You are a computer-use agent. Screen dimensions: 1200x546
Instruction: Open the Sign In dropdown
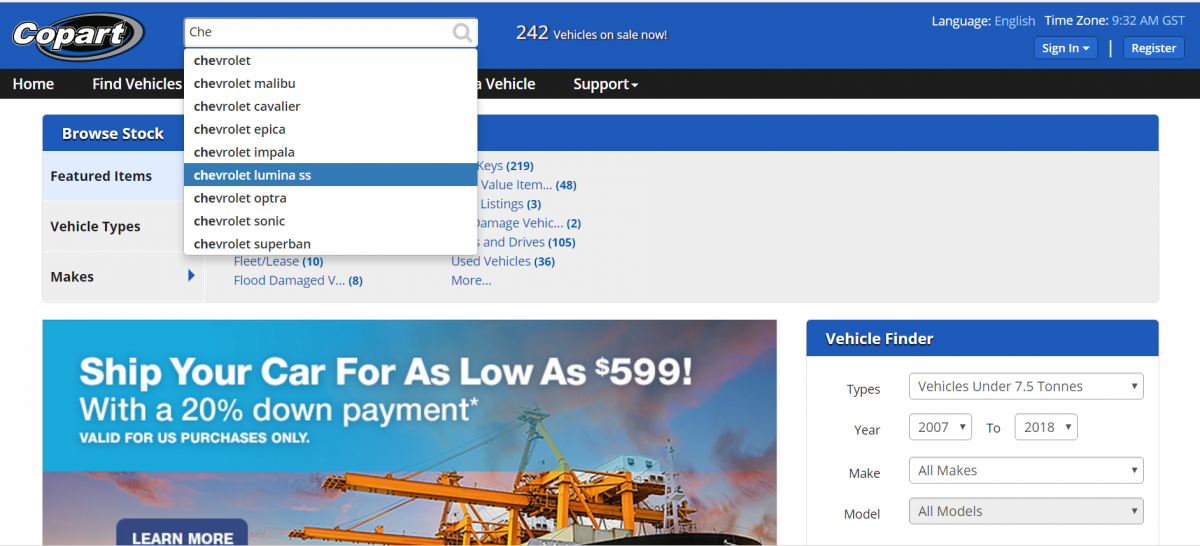pos(1065,48)
